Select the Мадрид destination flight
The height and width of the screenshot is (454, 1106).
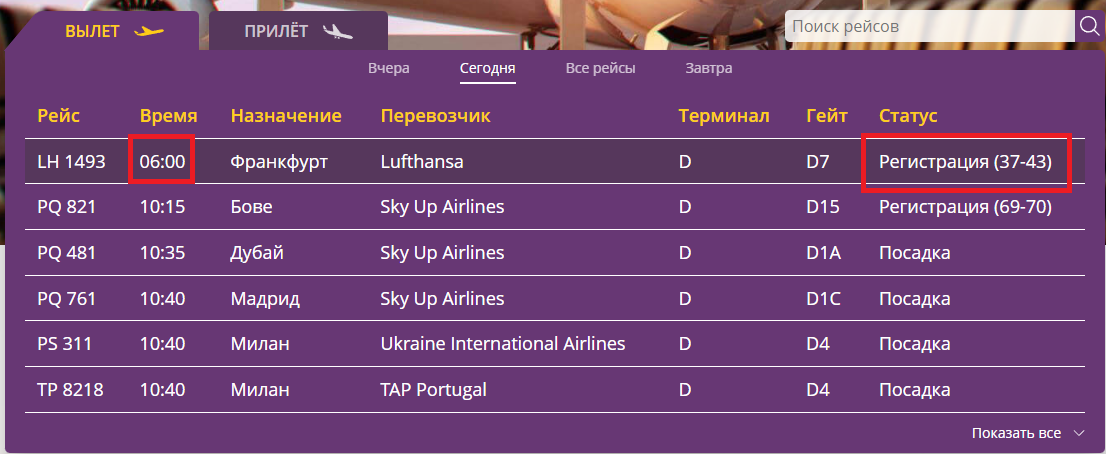265,299
